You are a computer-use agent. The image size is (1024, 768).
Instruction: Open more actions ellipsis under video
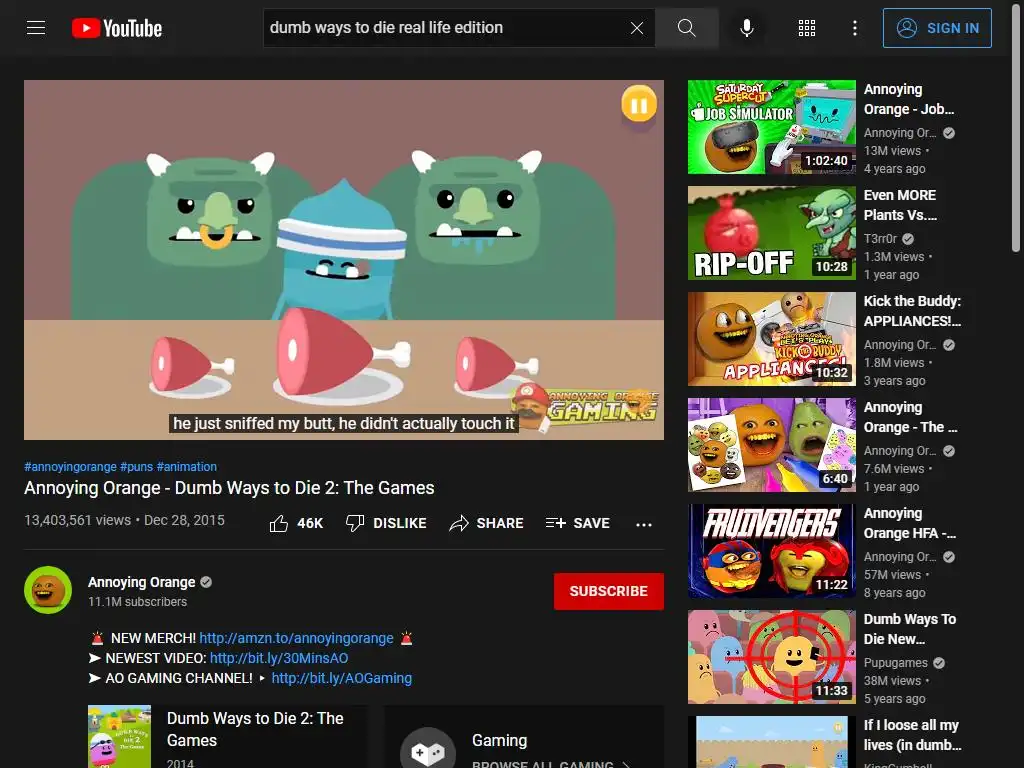tap(644, 524)
